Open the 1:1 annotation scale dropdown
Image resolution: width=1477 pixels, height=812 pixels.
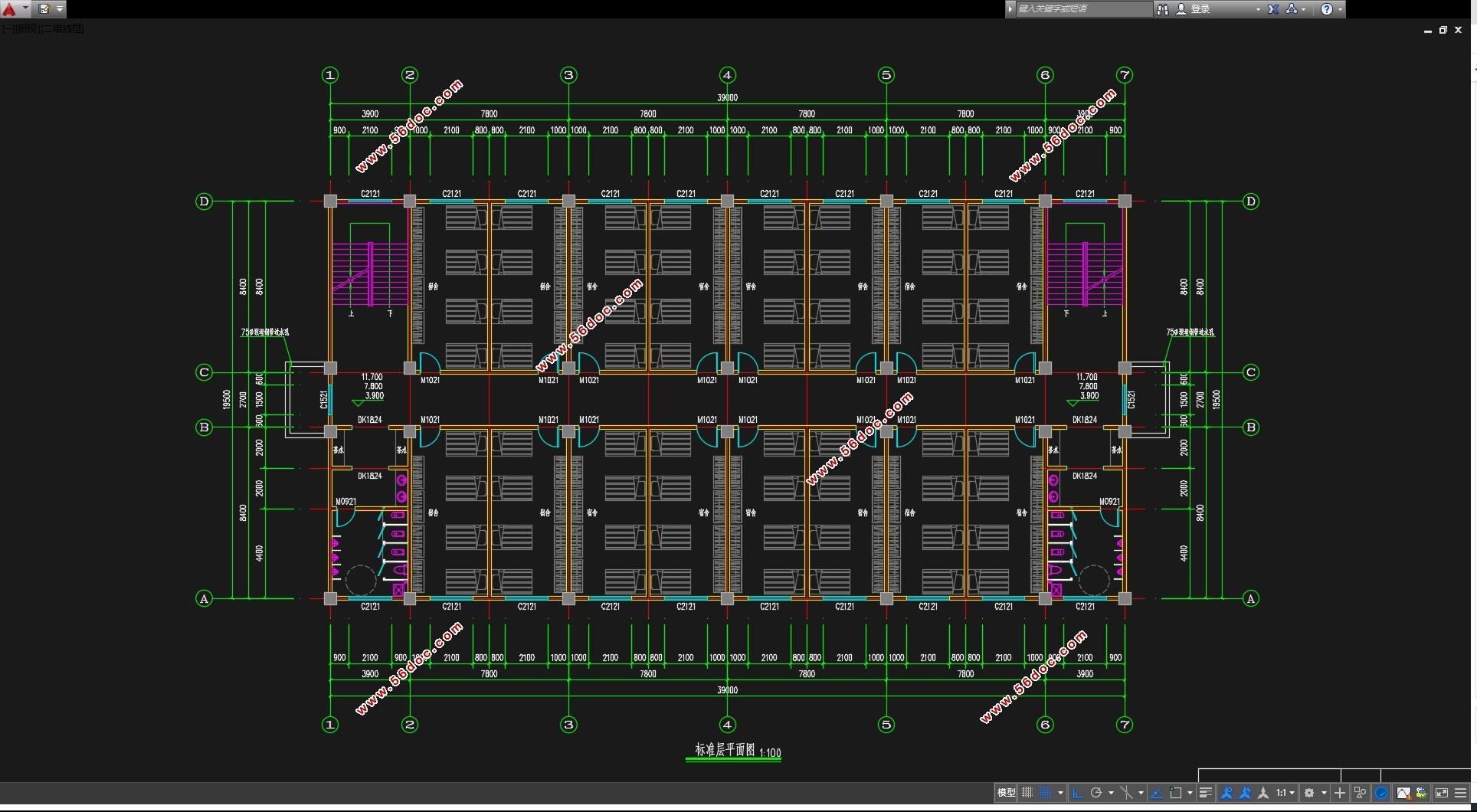(1285, 793)
